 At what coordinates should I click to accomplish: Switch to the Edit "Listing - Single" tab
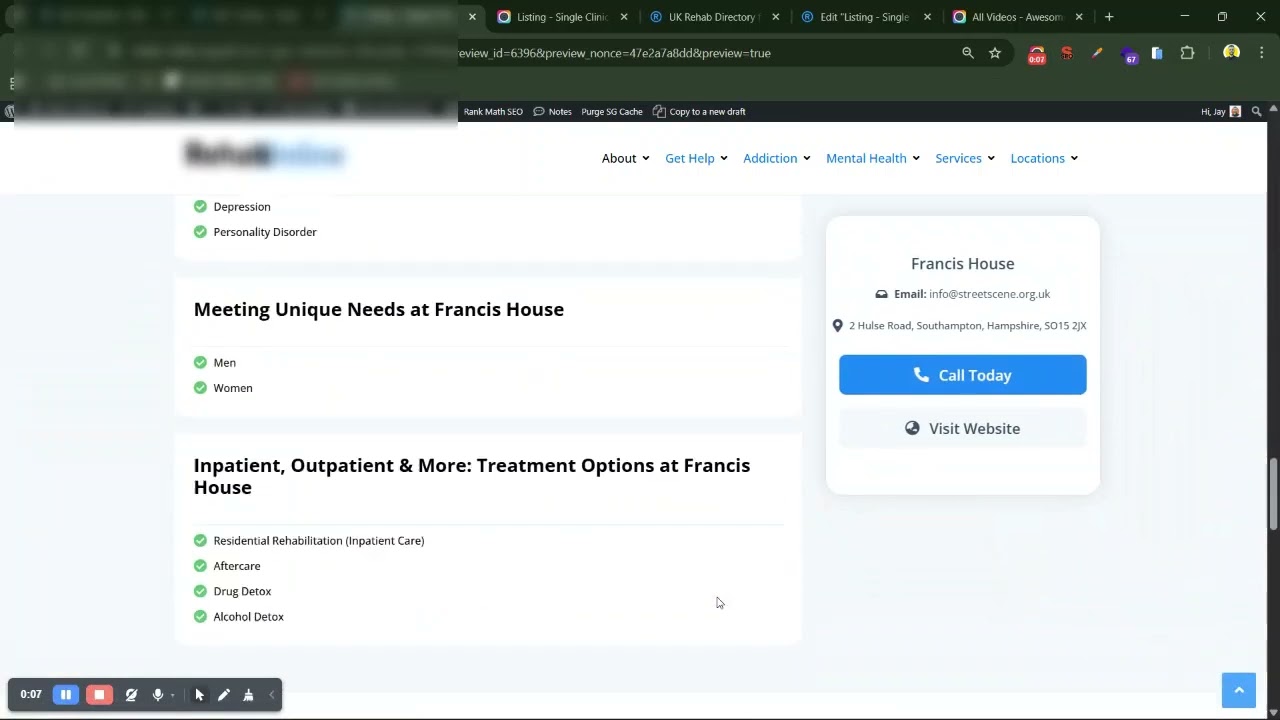(x=864, y=17)
